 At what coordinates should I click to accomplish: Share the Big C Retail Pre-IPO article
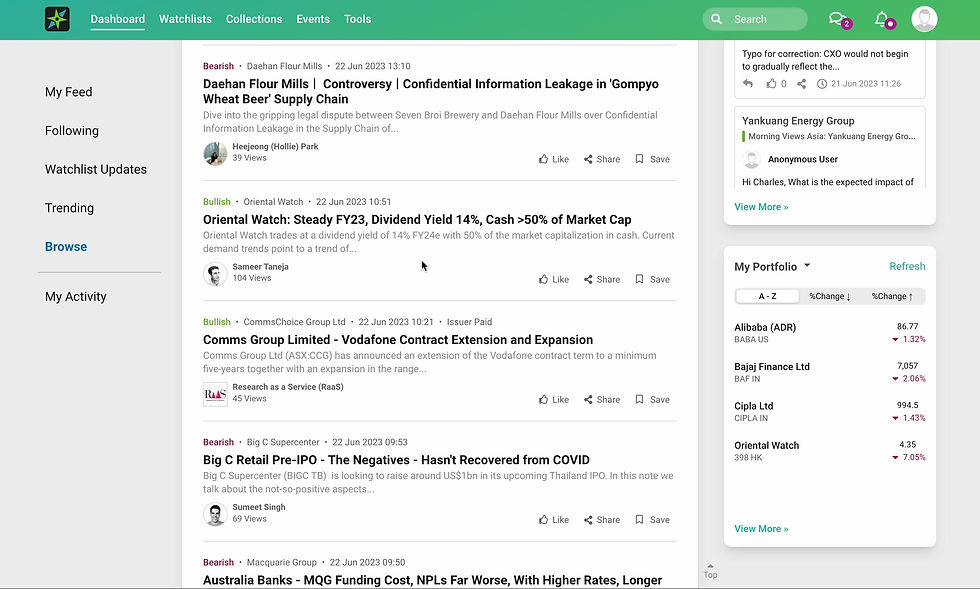pyautogui.click(x=602, y=520)
